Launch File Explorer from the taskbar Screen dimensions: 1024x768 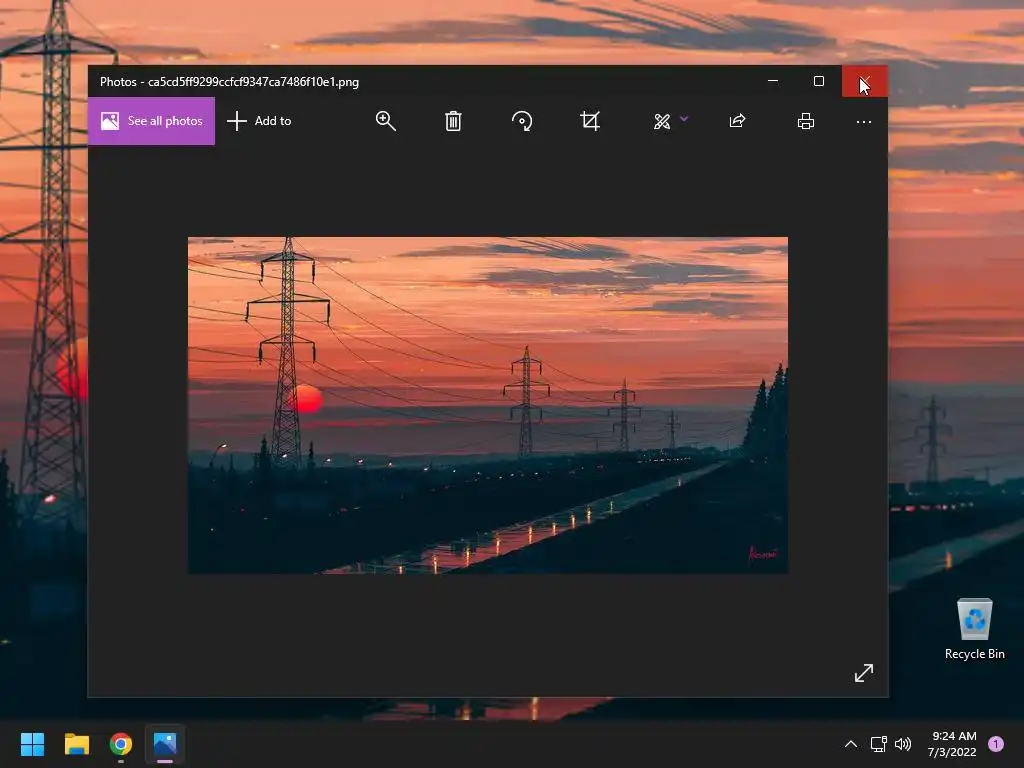[76, 744]
